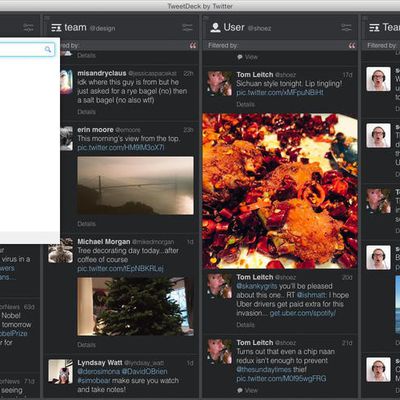Open the erin moore username
The height and width of the screenshot is (400, 400).
click(x=95, y=129)
